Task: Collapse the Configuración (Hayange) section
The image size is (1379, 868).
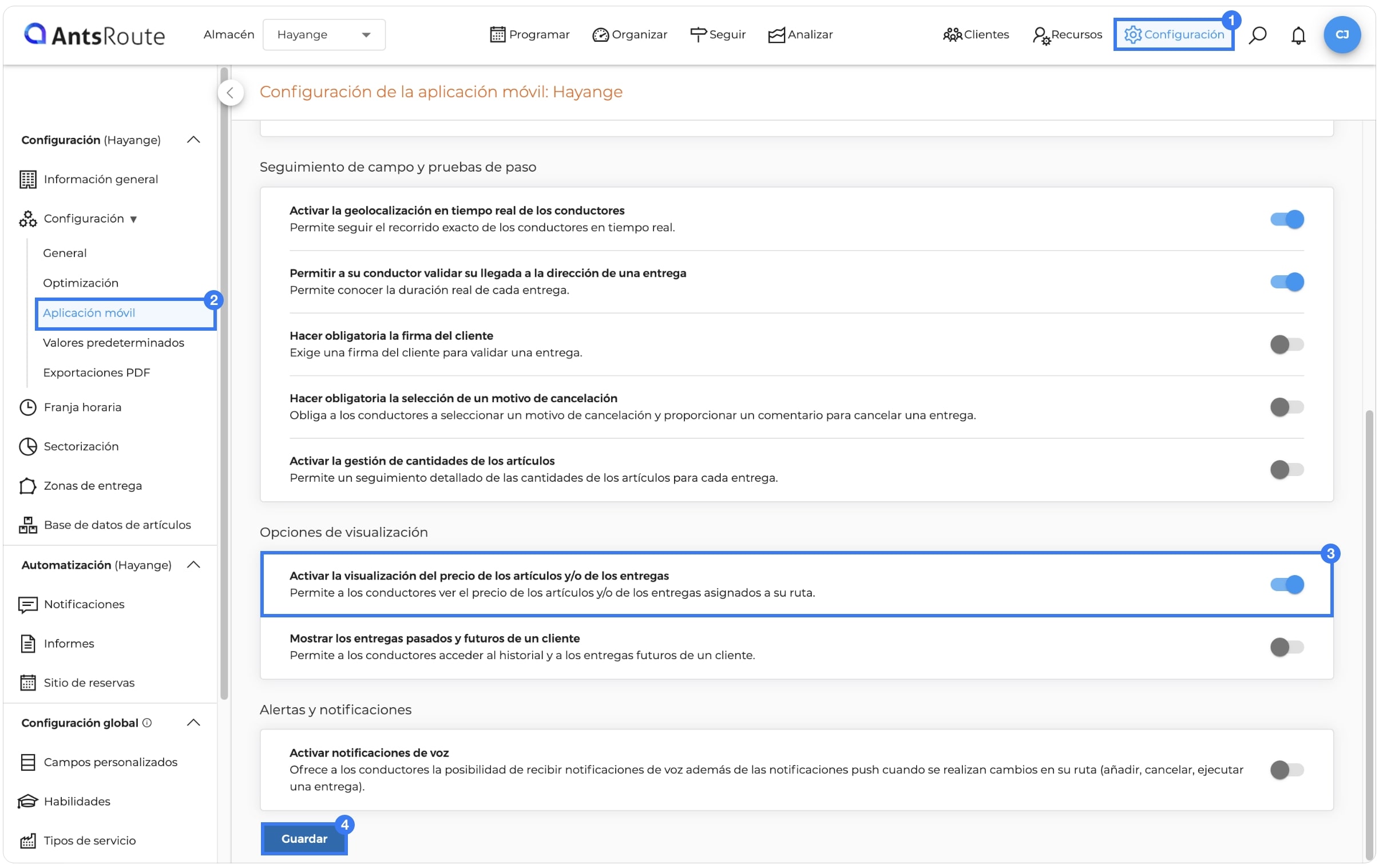Action: click(x=193, y=140)
